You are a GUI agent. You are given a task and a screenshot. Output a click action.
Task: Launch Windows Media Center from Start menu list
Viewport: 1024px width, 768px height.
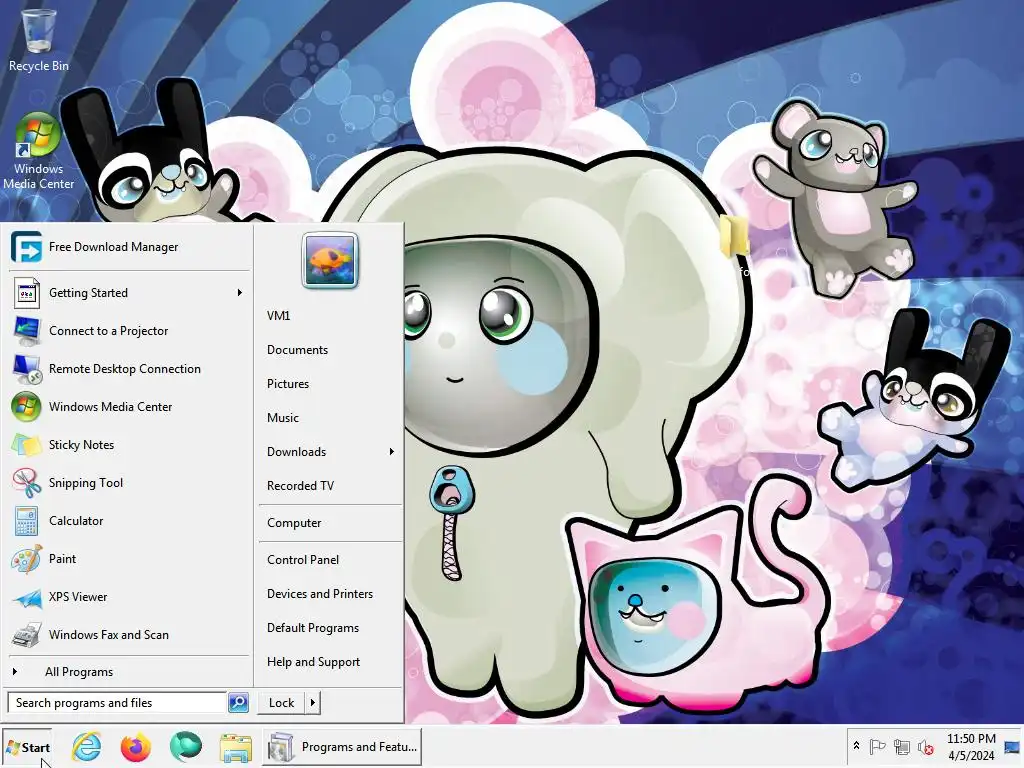coord(110,407)
